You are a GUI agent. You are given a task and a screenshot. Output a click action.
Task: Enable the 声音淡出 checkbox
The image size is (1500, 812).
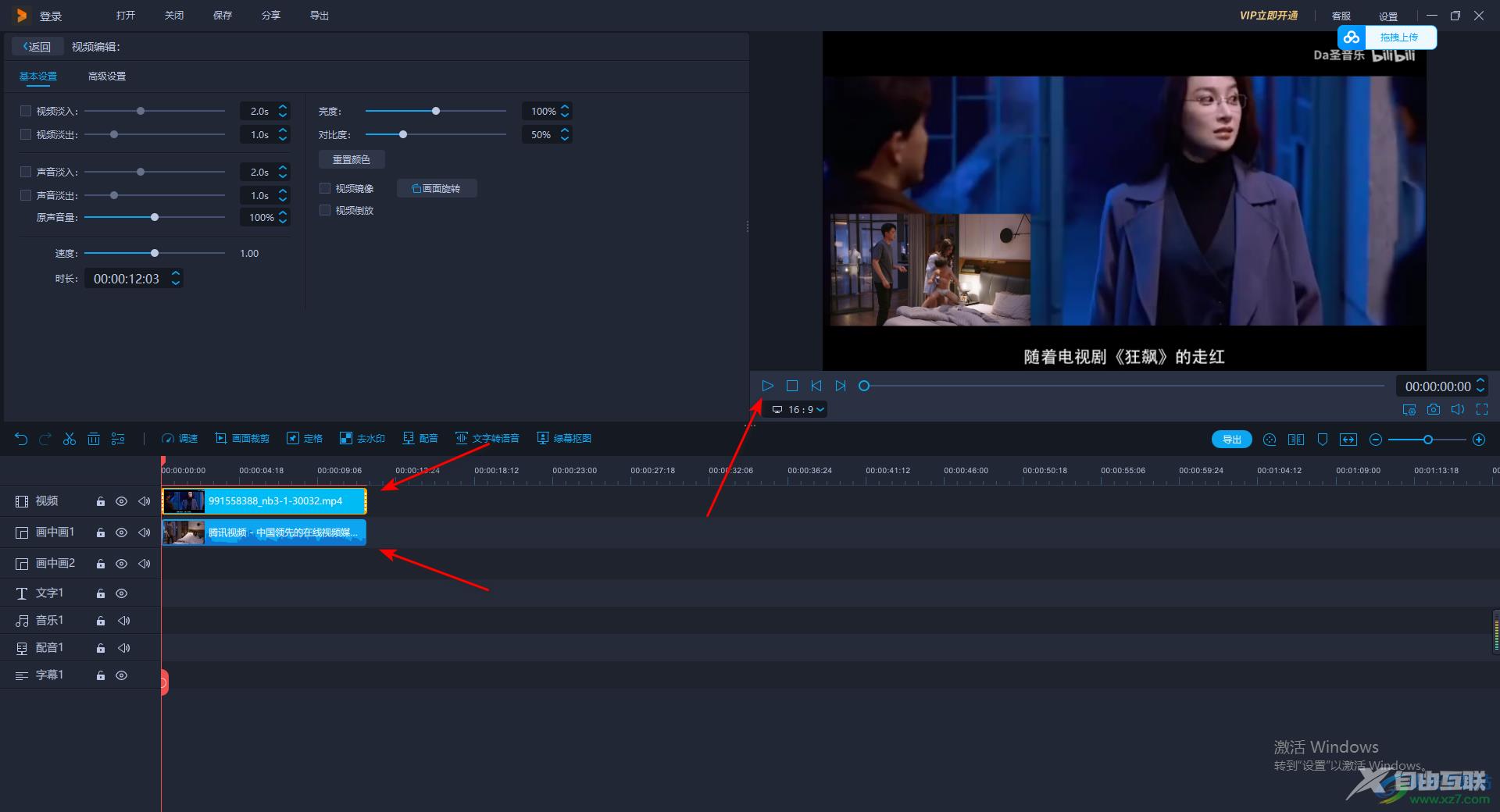pyautogui.click(x=26, y=195)
